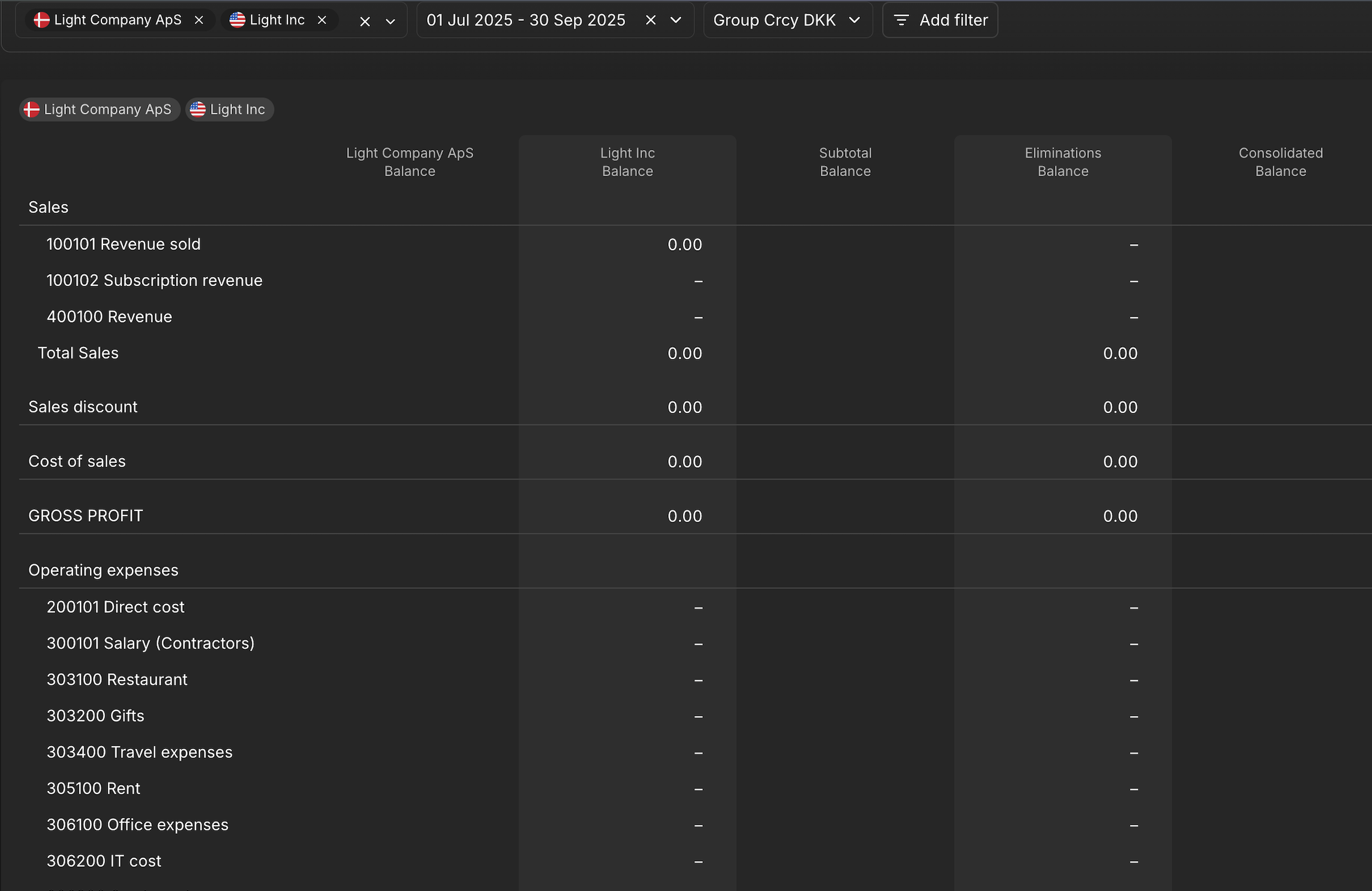1372x891 pixels.
Task: Click the Eliminations Balance column header
Action: pos(1063,162)
